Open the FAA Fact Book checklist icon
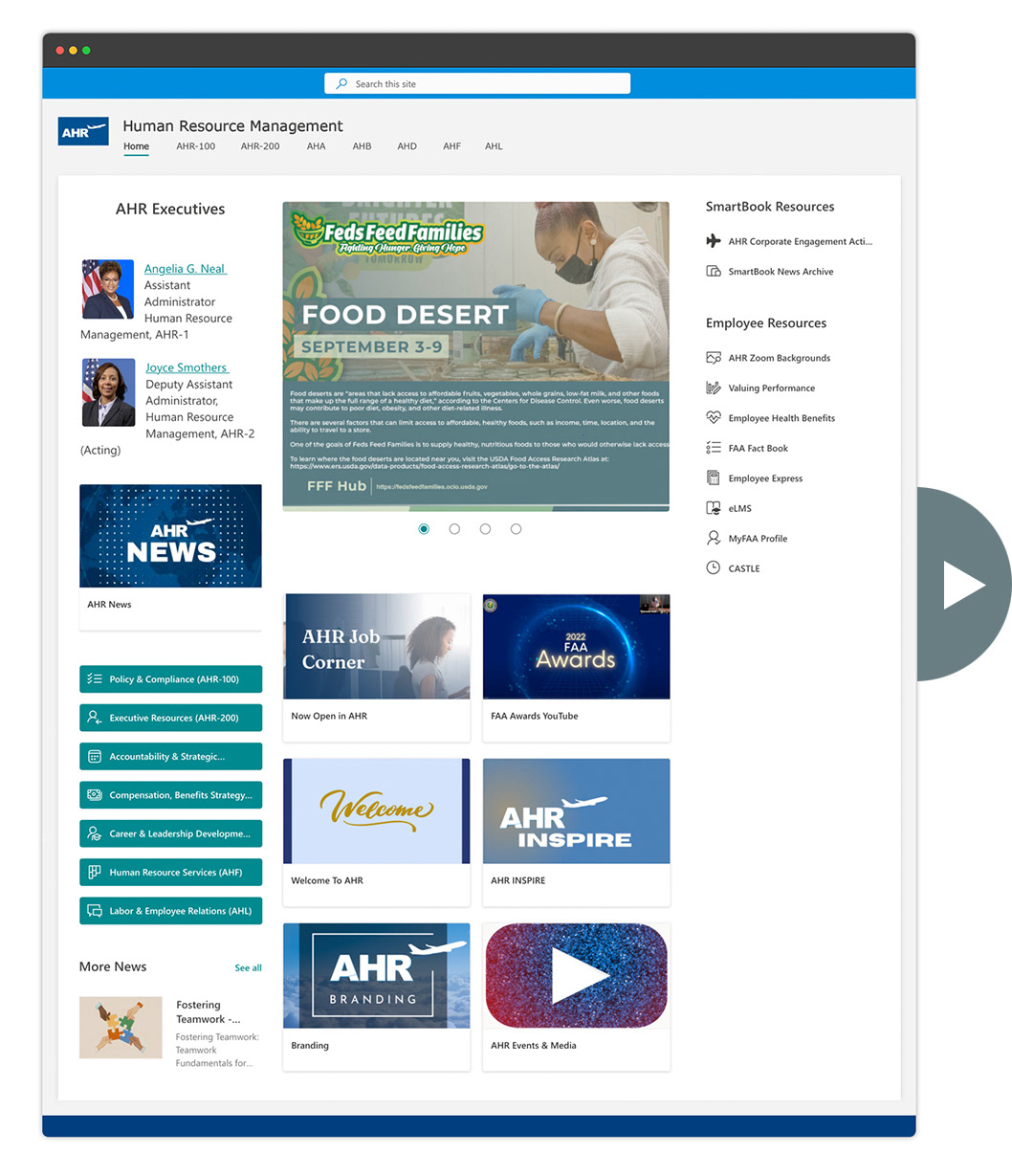Screen dimensions: 1012x1176 714,448
